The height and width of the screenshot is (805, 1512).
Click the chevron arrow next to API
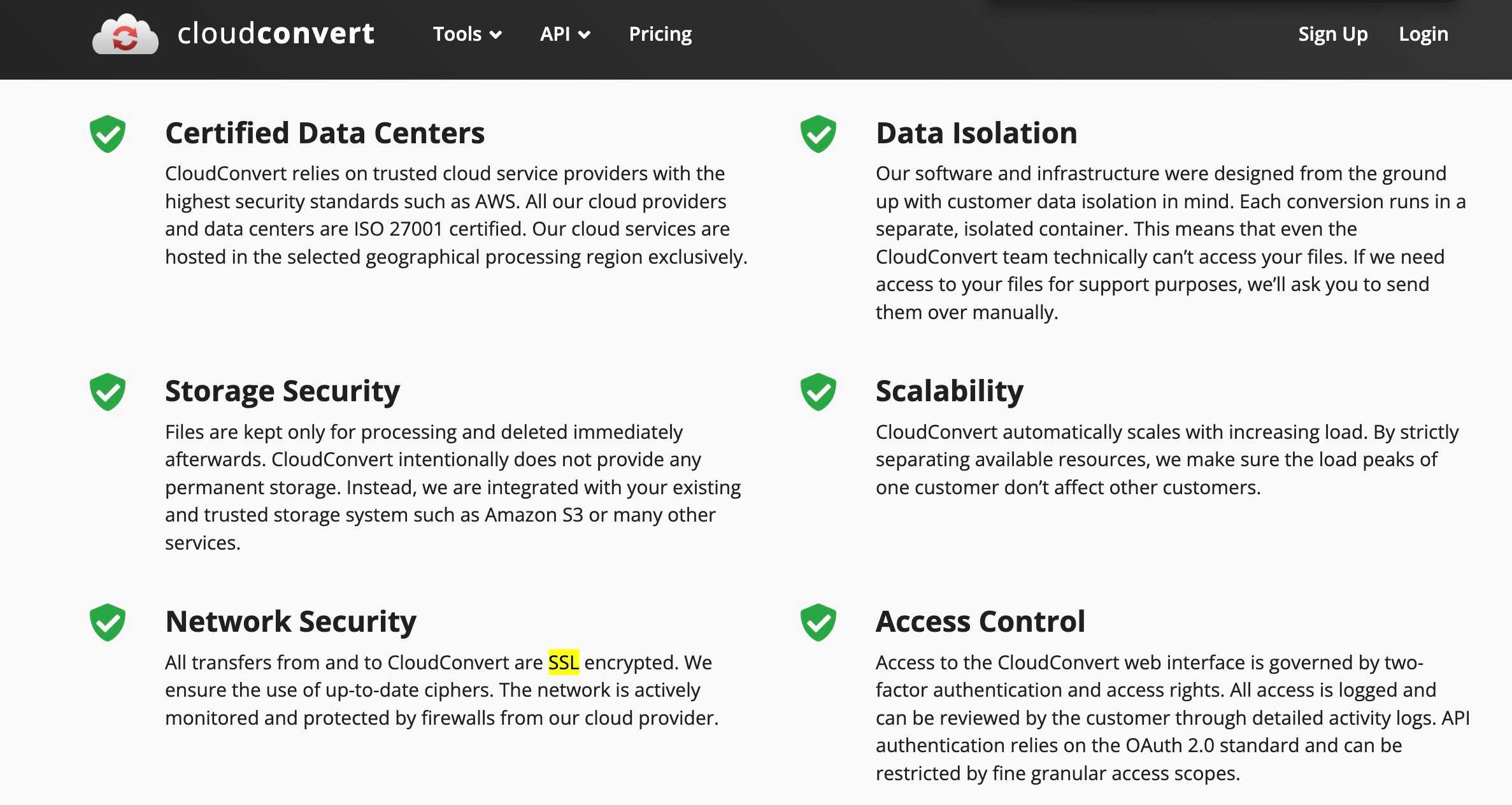584,35
